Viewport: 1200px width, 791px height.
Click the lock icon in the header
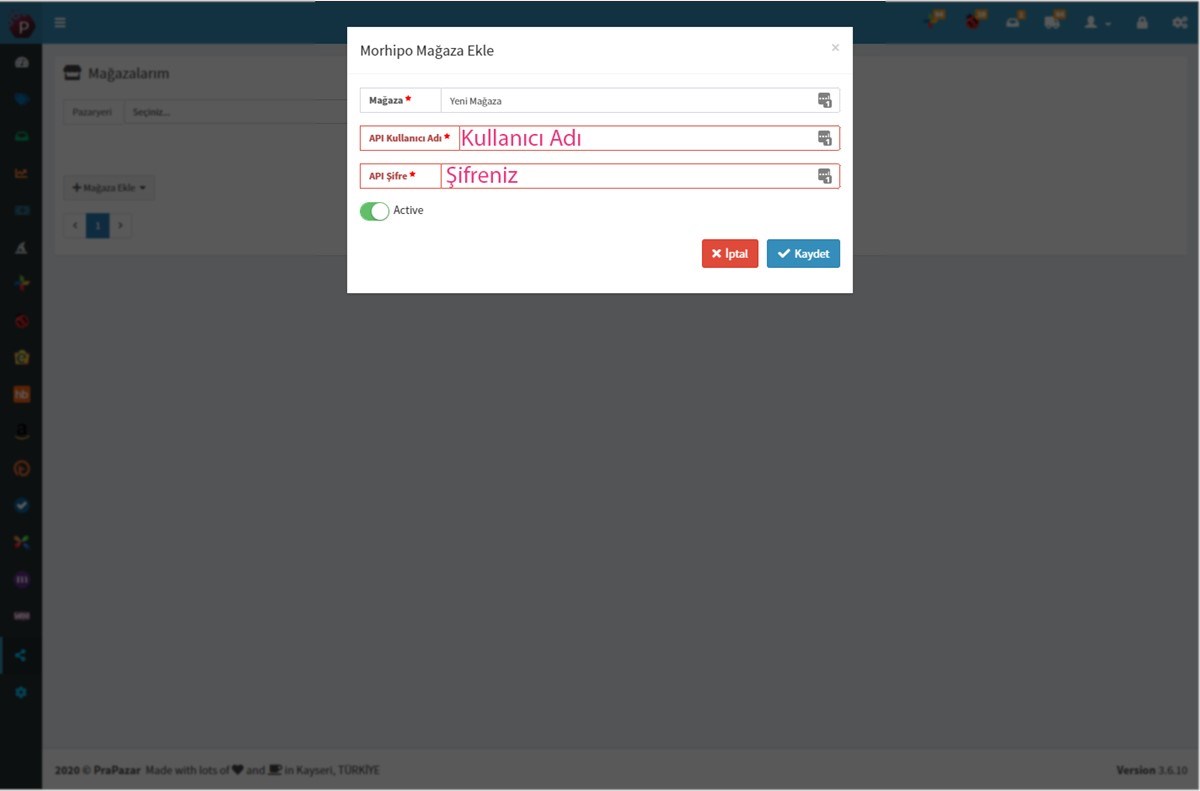point(1141,22)
